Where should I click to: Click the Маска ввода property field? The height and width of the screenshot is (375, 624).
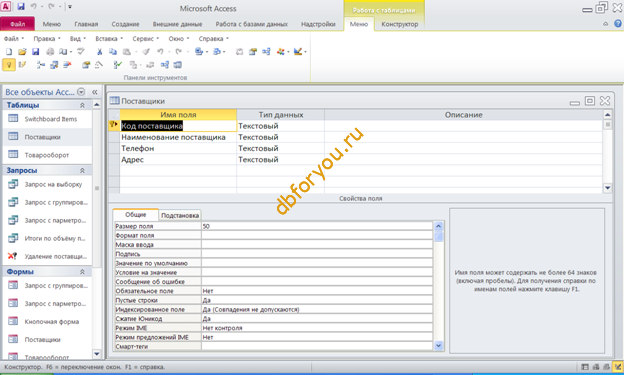317,244
